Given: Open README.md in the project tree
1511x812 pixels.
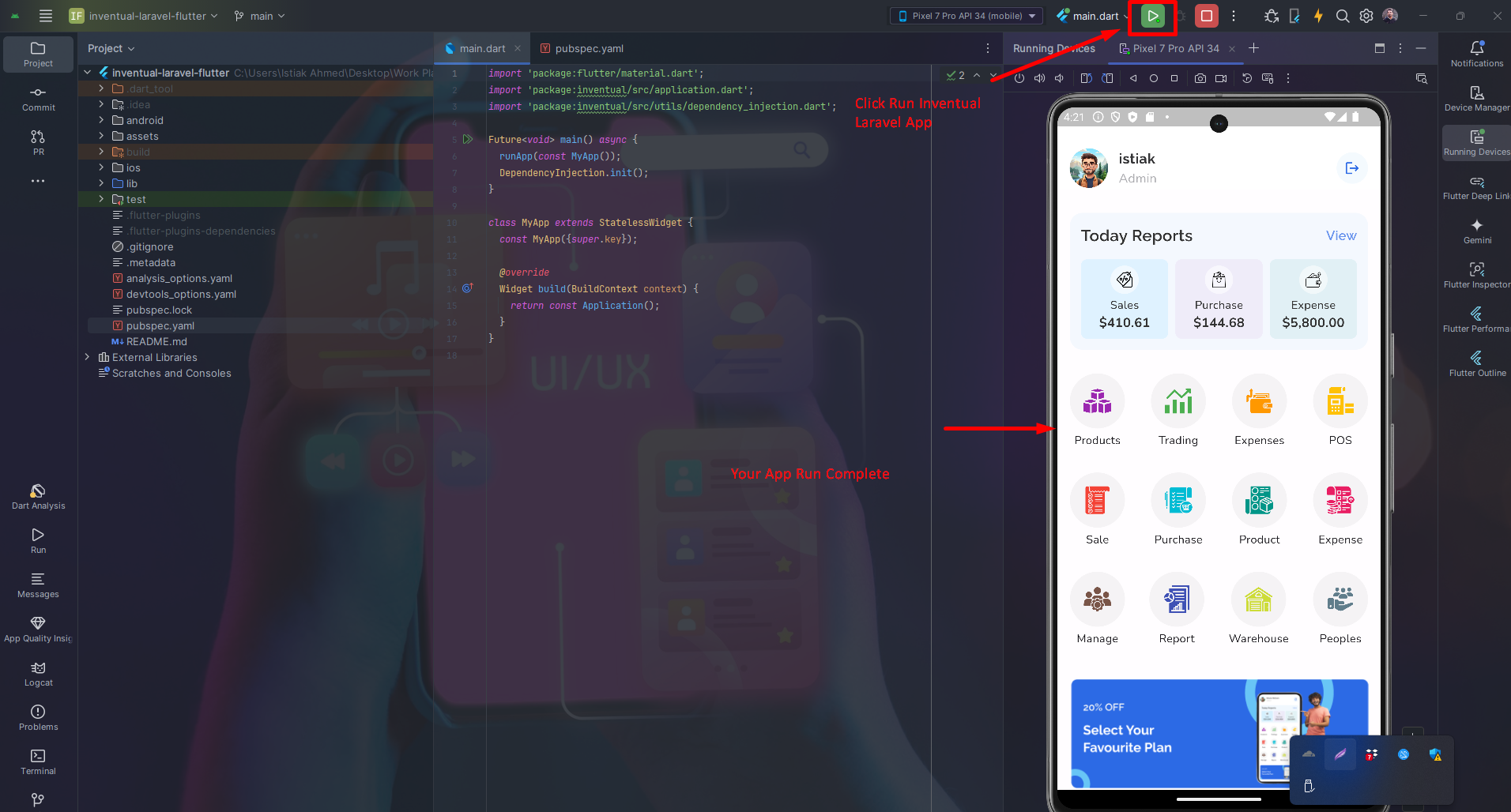Looking at the screenshot, I should (156, 341).
